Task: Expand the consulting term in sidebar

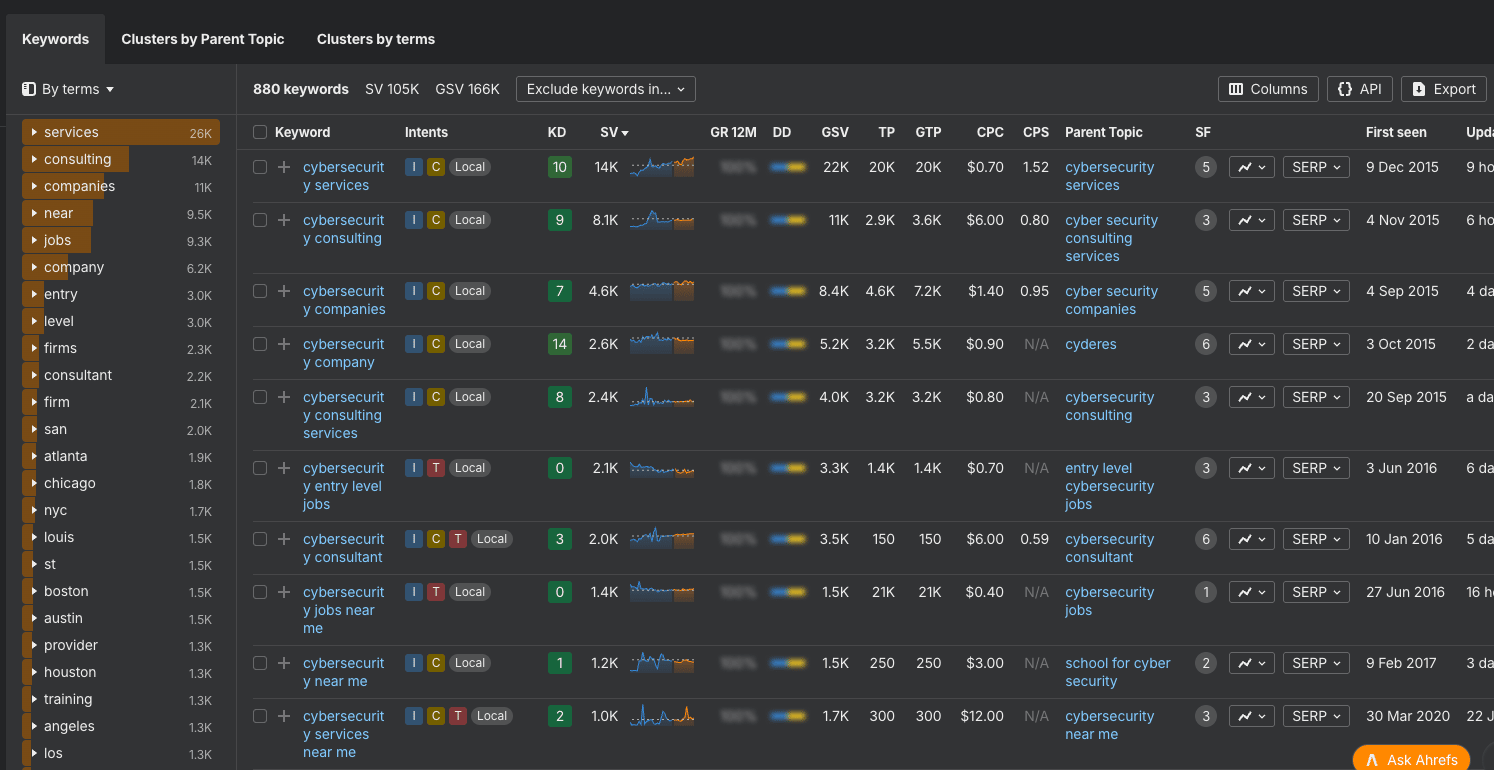Action: [34, 159]
